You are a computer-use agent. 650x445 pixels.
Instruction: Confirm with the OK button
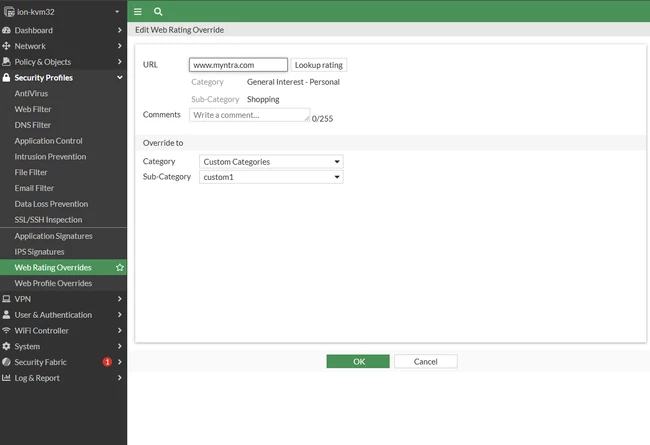358,361
